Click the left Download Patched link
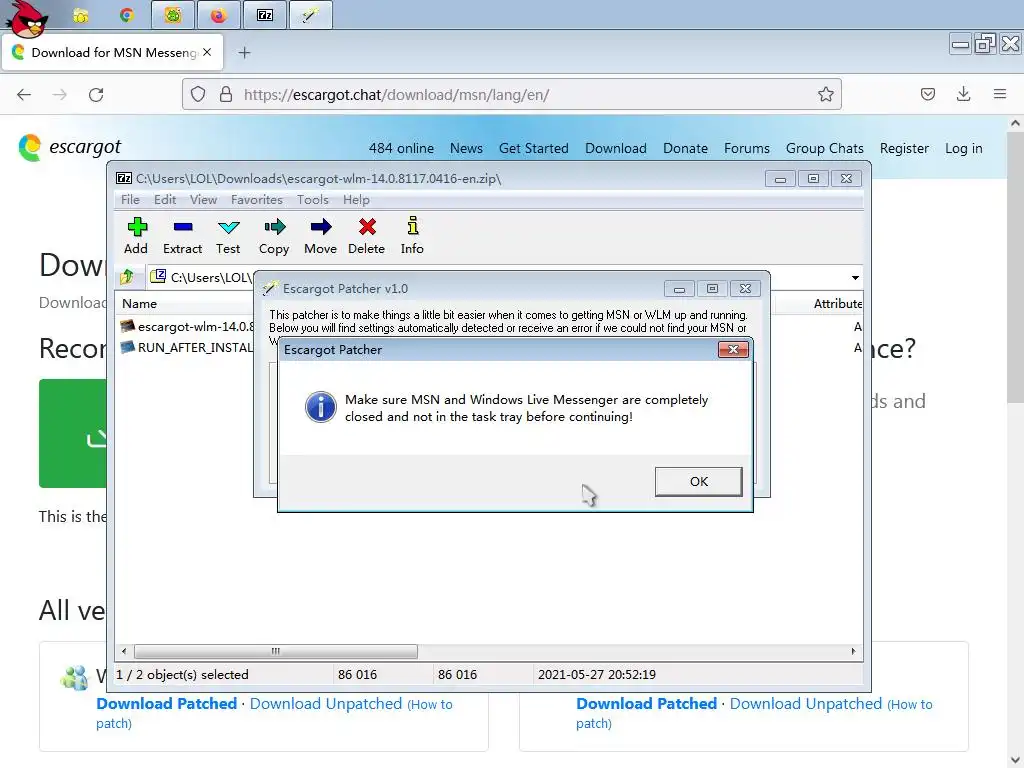 167,703
